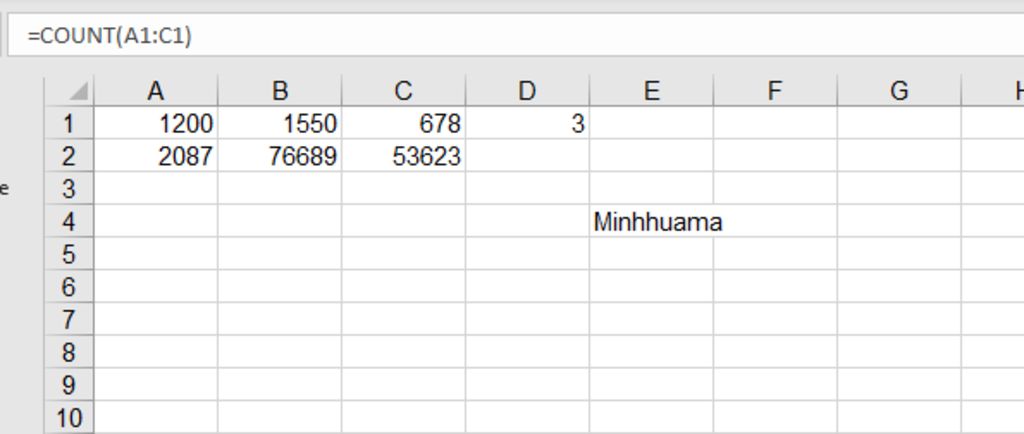The height and width of the screenshot is (434, 1024).
Task: Click the cell with text Minhhuama
Action: (x=651, y=222)
